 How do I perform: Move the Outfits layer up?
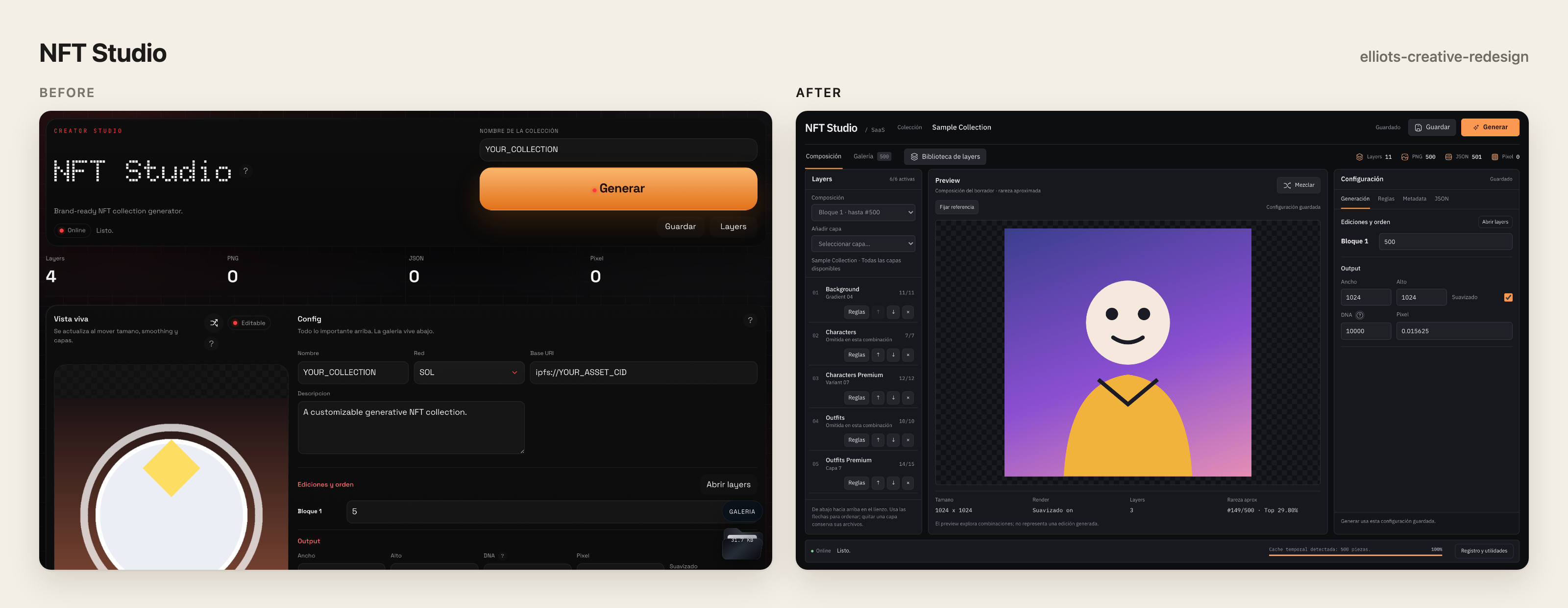(x=878, y=440)
